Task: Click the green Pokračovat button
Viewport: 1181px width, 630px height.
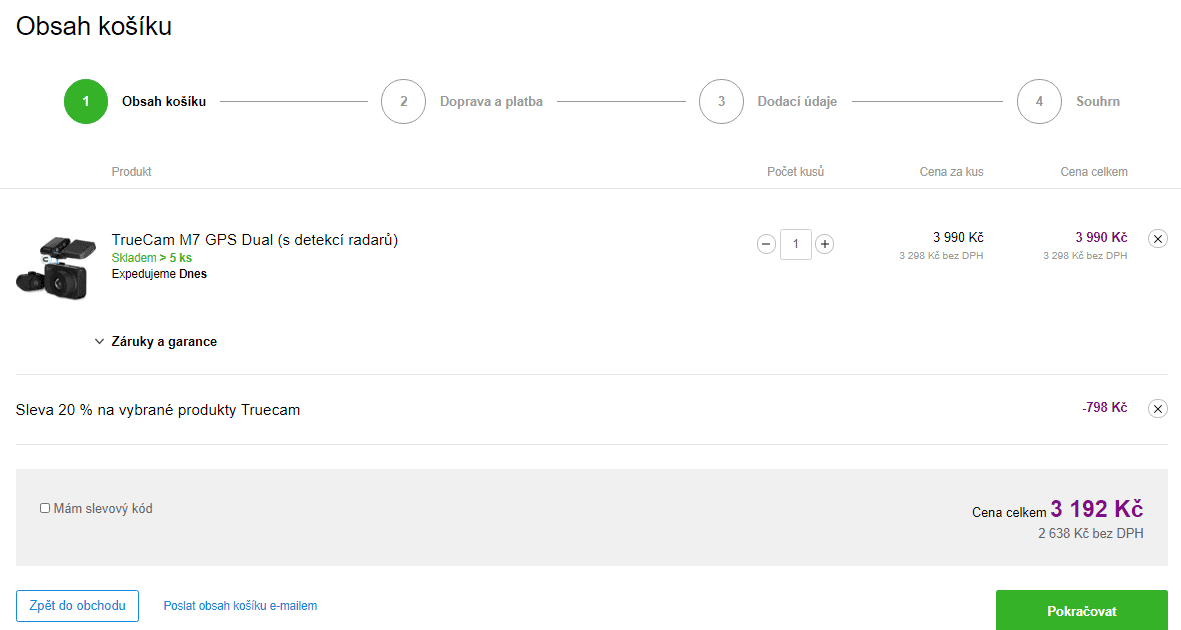Action: [1082, 610]
